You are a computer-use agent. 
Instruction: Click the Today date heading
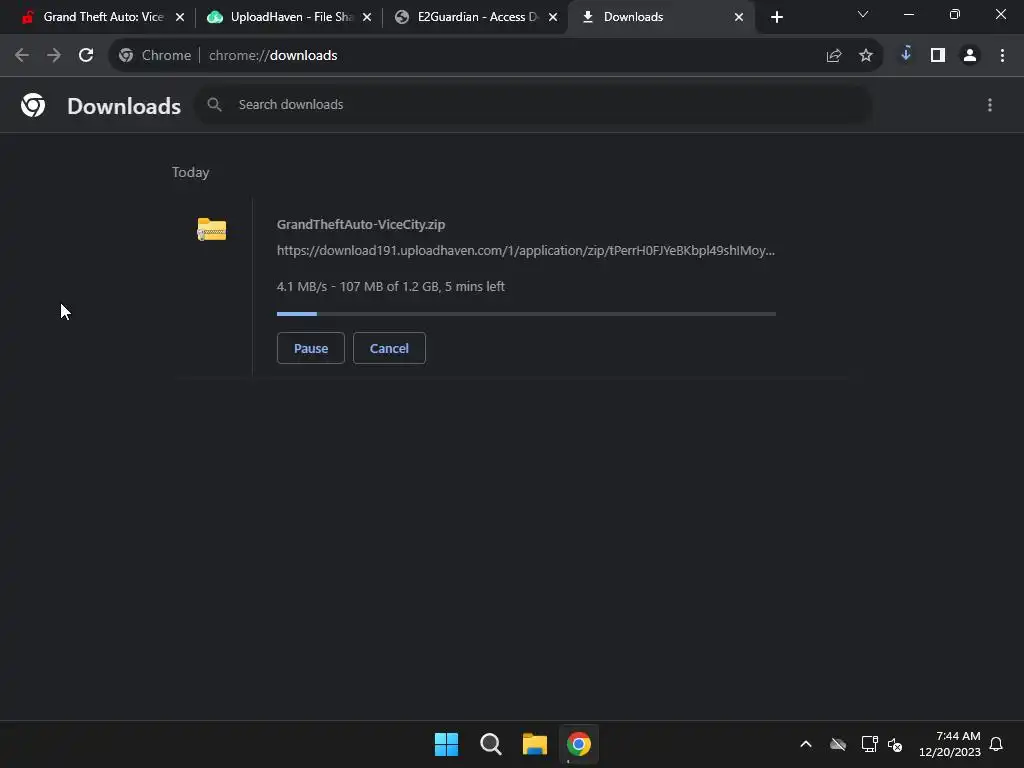191,172
